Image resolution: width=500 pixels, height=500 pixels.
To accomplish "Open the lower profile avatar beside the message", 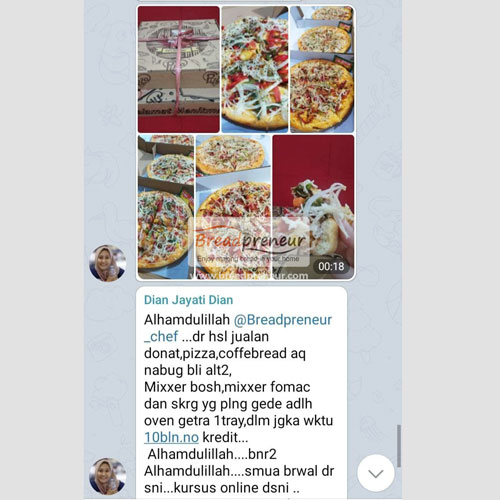I will 108,476.
